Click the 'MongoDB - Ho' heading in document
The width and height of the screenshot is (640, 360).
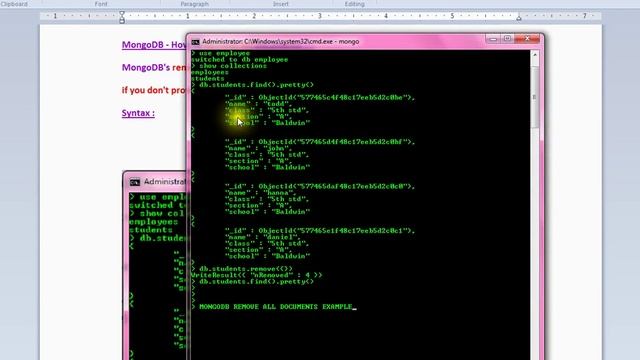(154, 45)
